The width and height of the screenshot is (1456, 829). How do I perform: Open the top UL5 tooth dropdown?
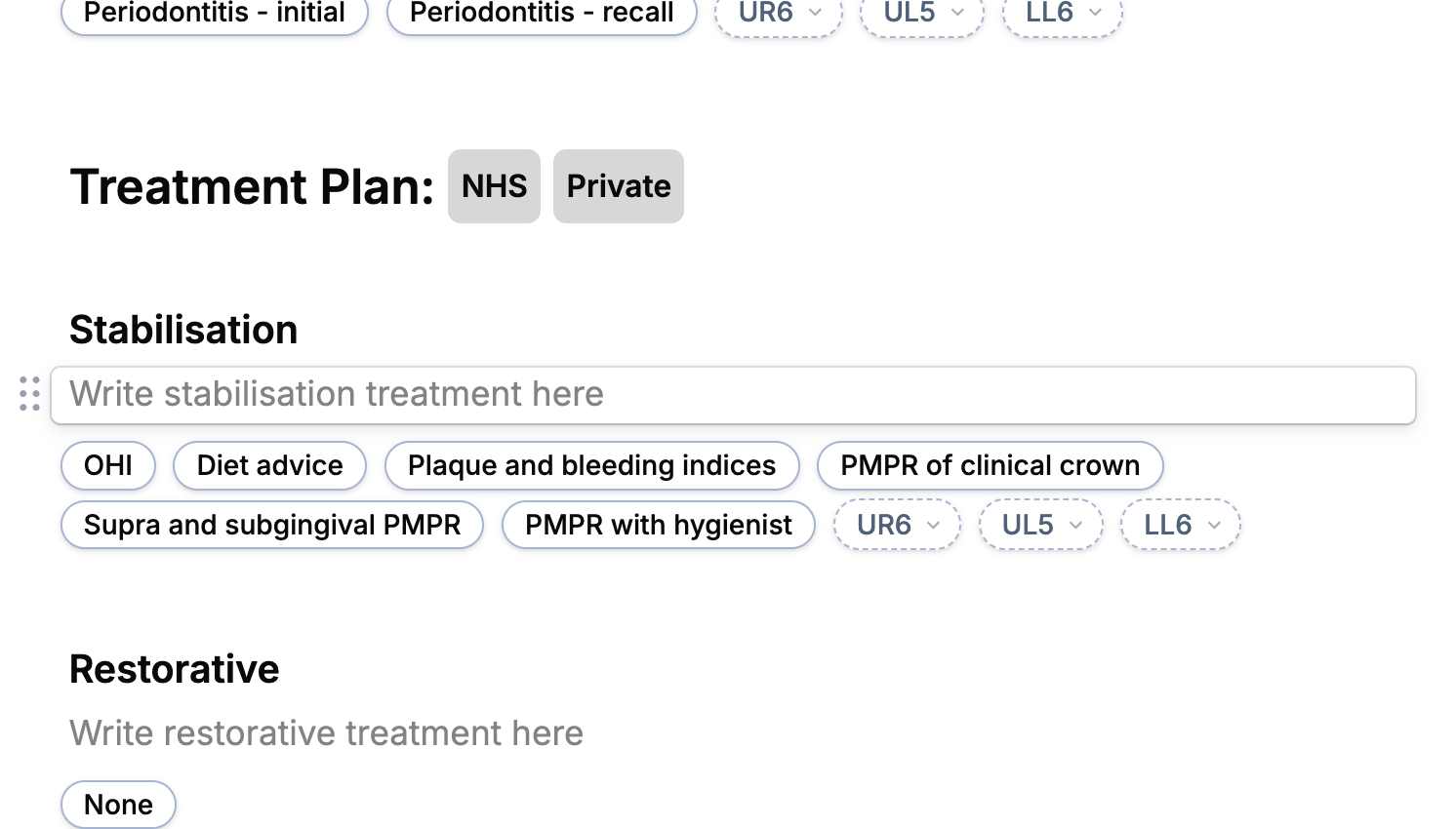click(922, 14)
